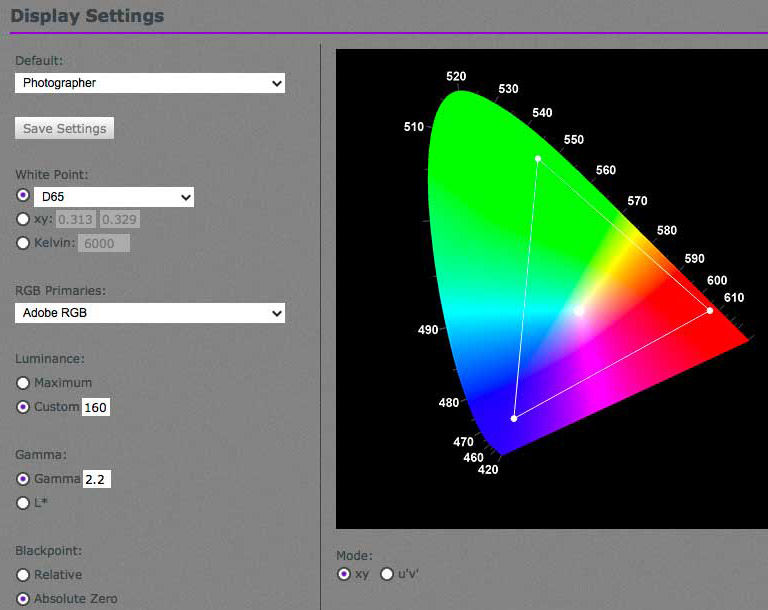The image size is (768, 610).
Task: Select the D65 white point radio button
Action: pyautogui.click(x=23, y=195)
